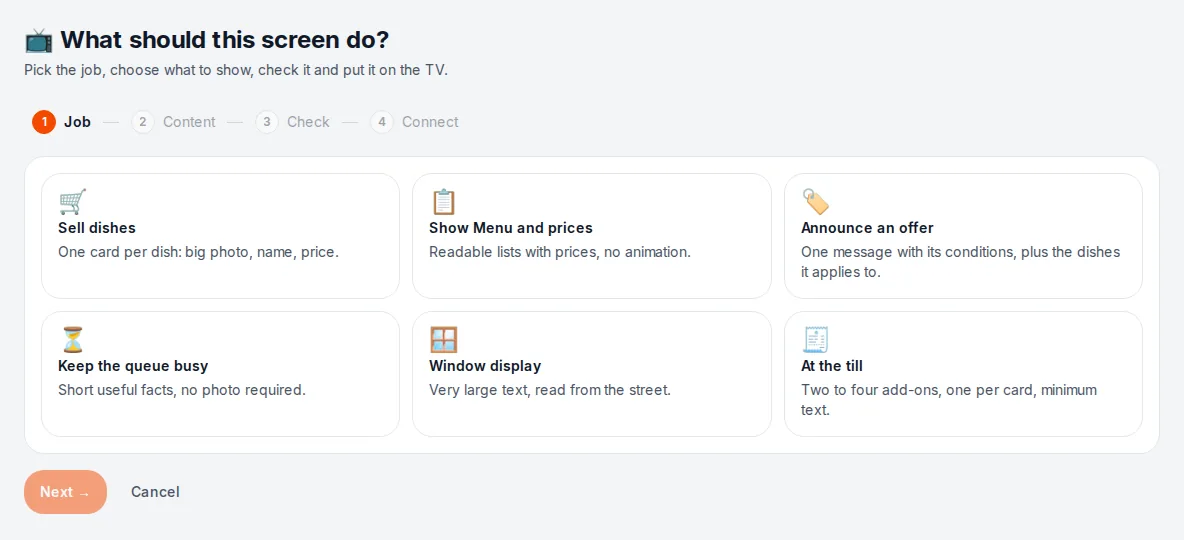The width and height of the screenshot is (1184, 540).
Task: Click the clipboard icon for Show Menu and prices
Action: [x=444, y=202]
